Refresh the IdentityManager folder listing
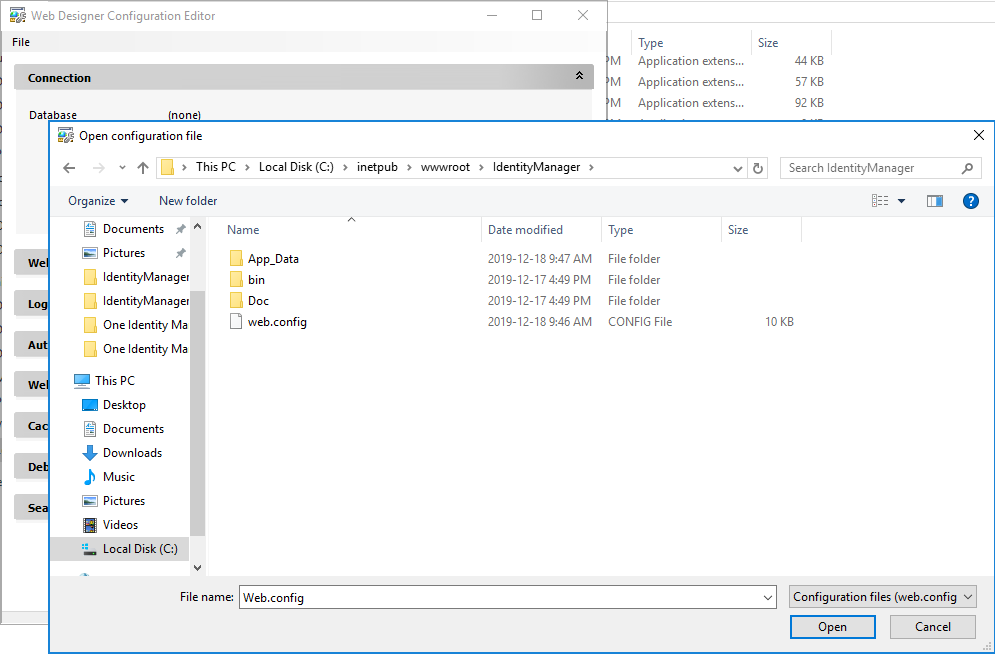 [758, 168]
